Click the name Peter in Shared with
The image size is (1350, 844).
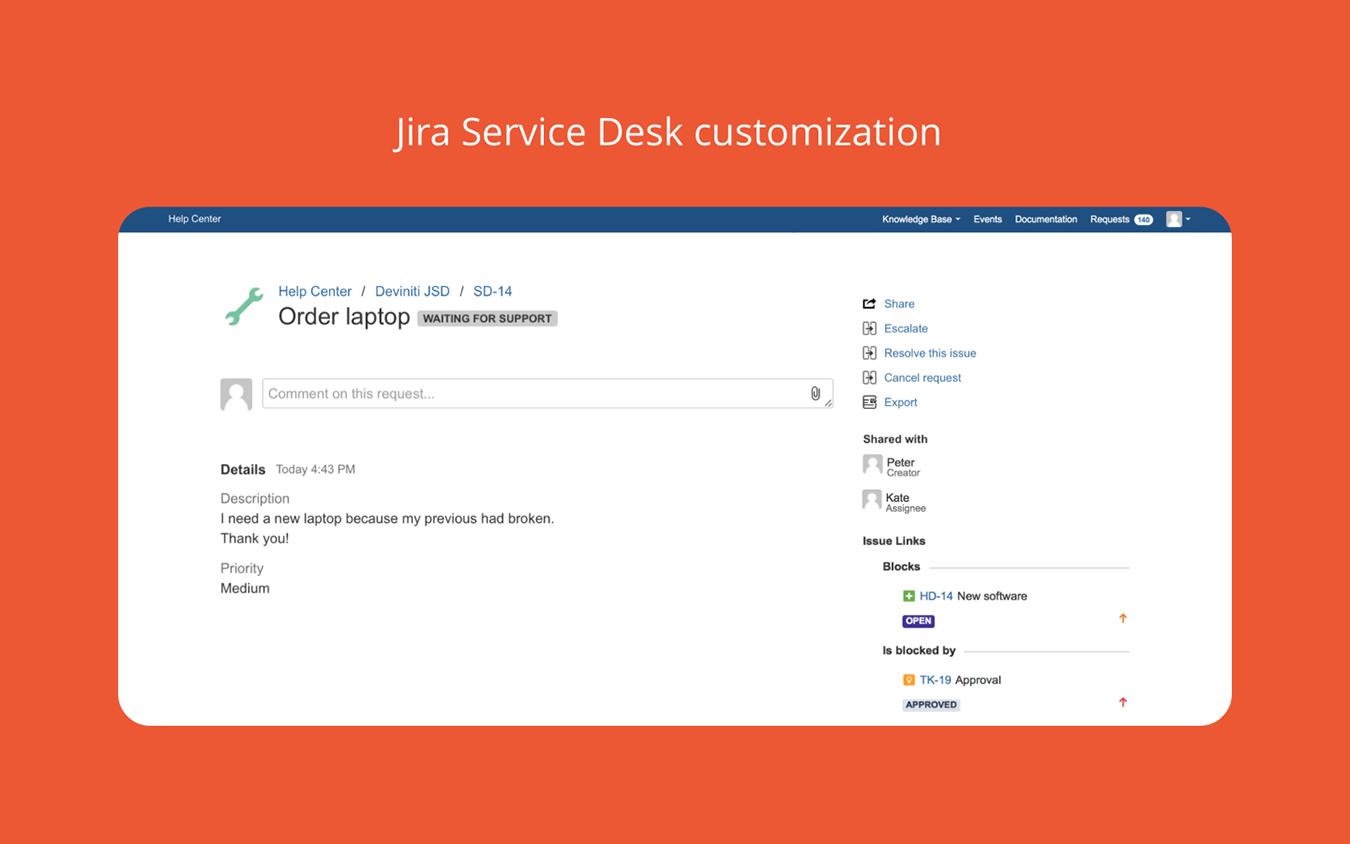[x=900, y=462]
